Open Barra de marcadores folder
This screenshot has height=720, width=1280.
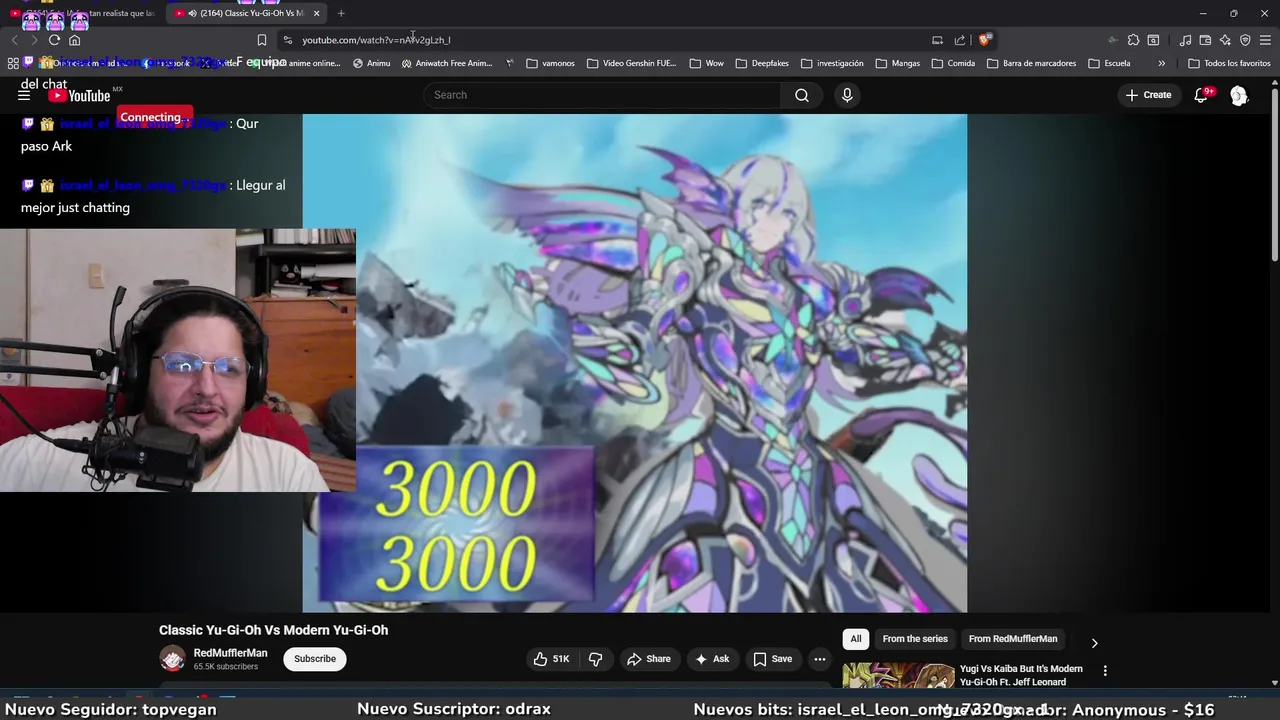[x=1031, y=63]
